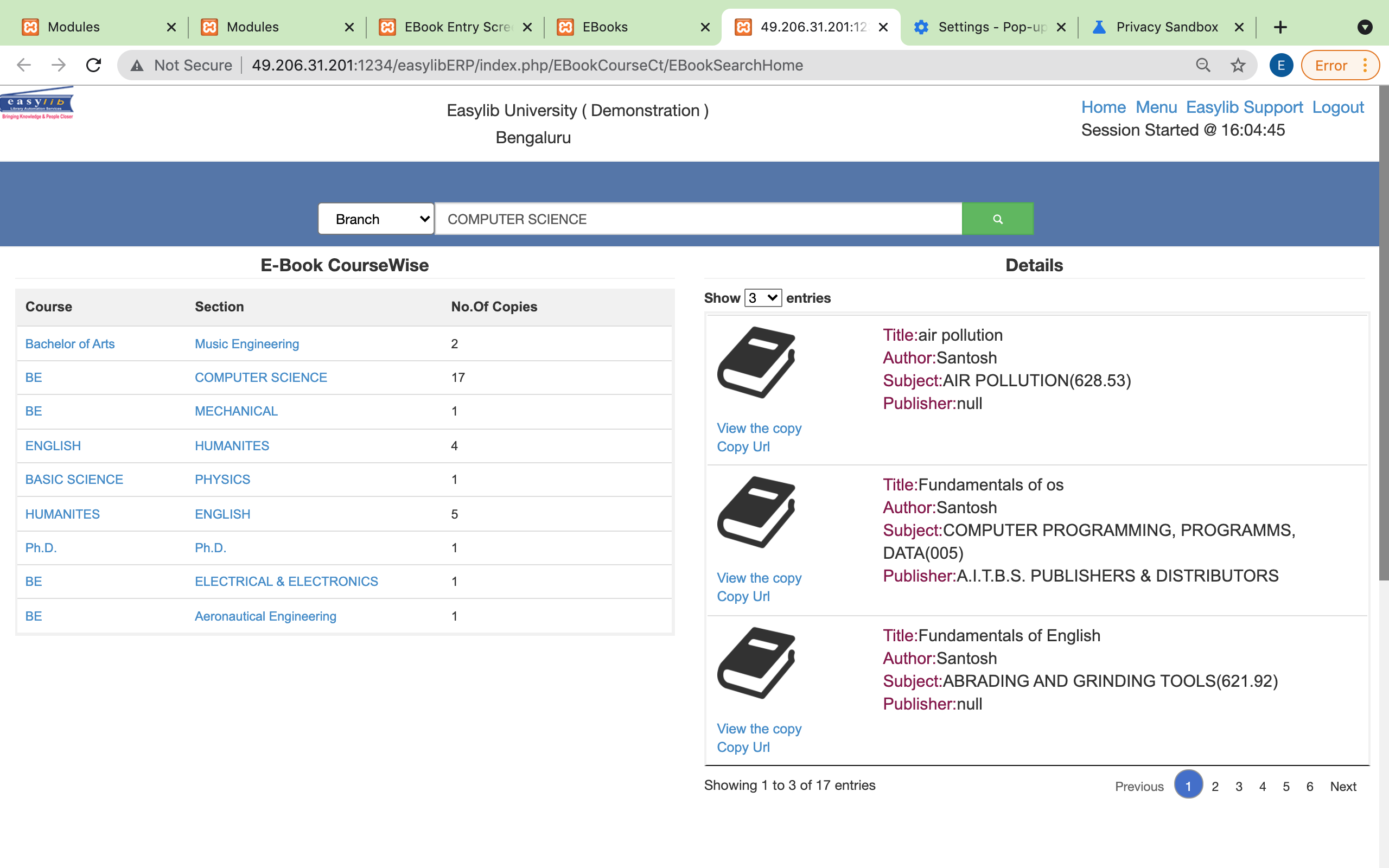Switch to the Settings Pop-up tab
Image resolution: width=1389 pixels, height=868 pixels.
[x=987, y=27]
